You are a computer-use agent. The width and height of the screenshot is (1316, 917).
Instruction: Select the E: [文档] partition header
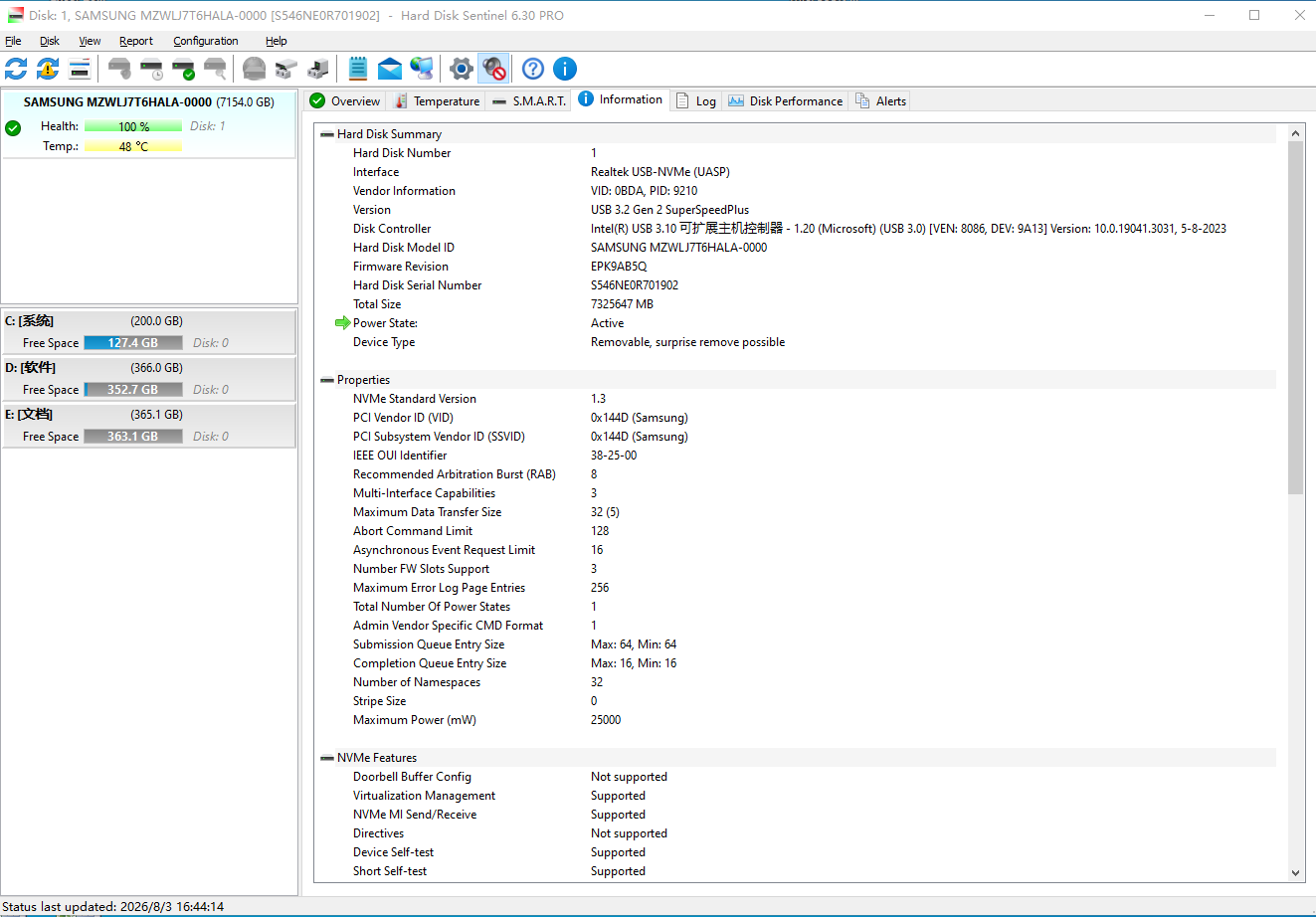pos(149,415)
